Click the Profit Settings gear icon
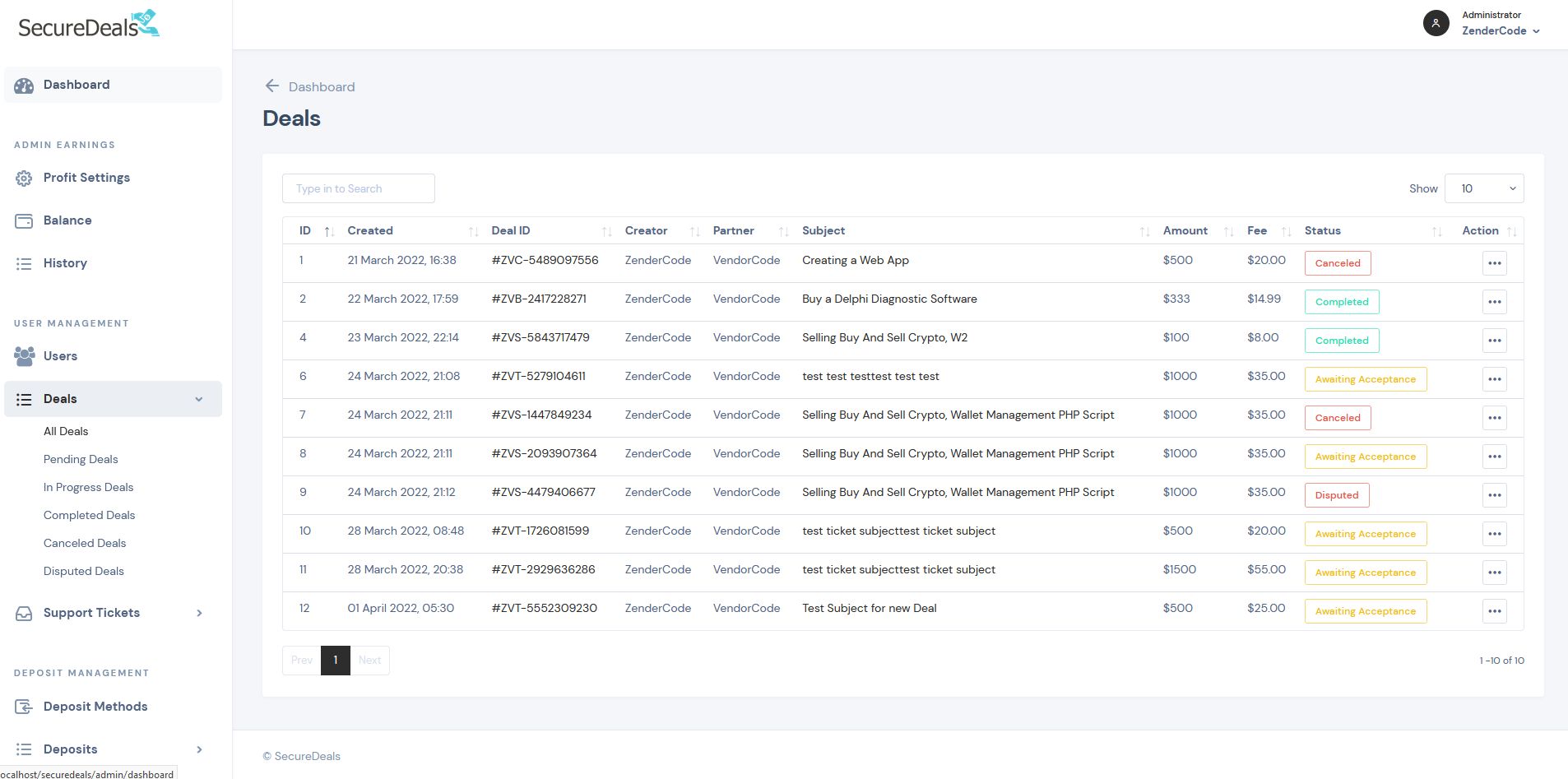The image size is (1568, 779). point(24,179)
